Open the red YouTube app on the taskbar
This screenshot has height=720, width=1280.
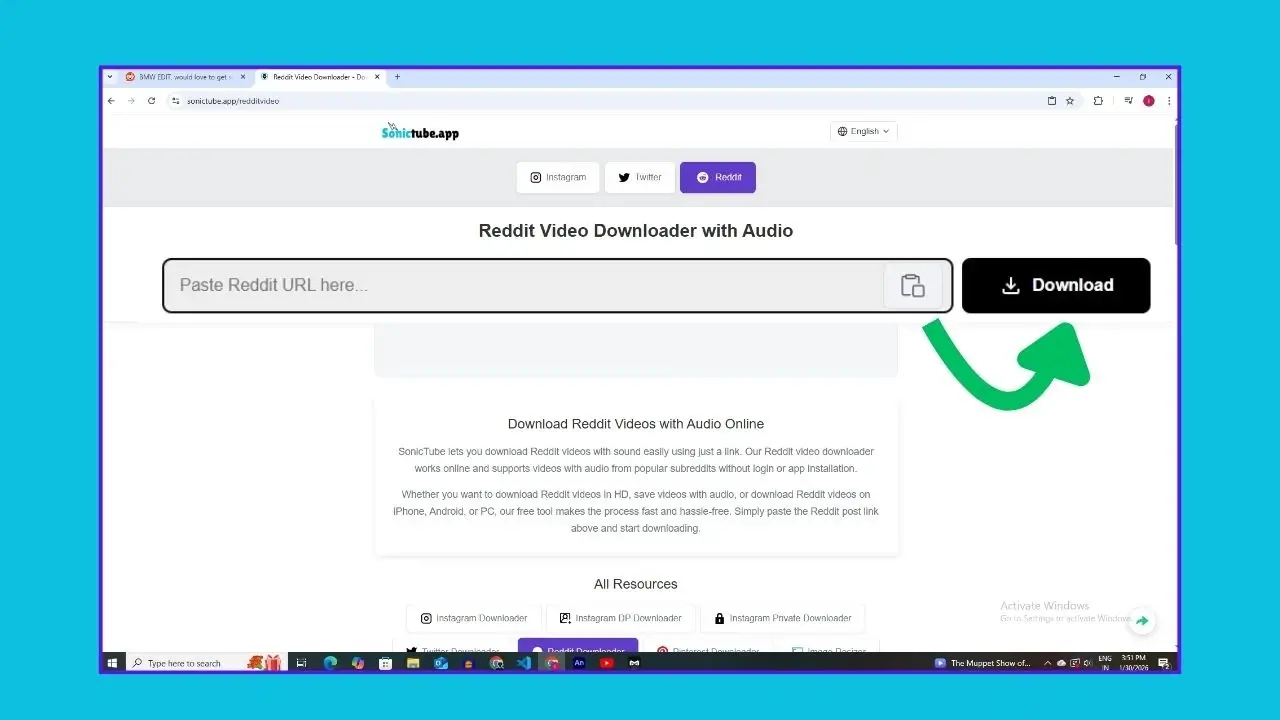click(x=606, y=663)
